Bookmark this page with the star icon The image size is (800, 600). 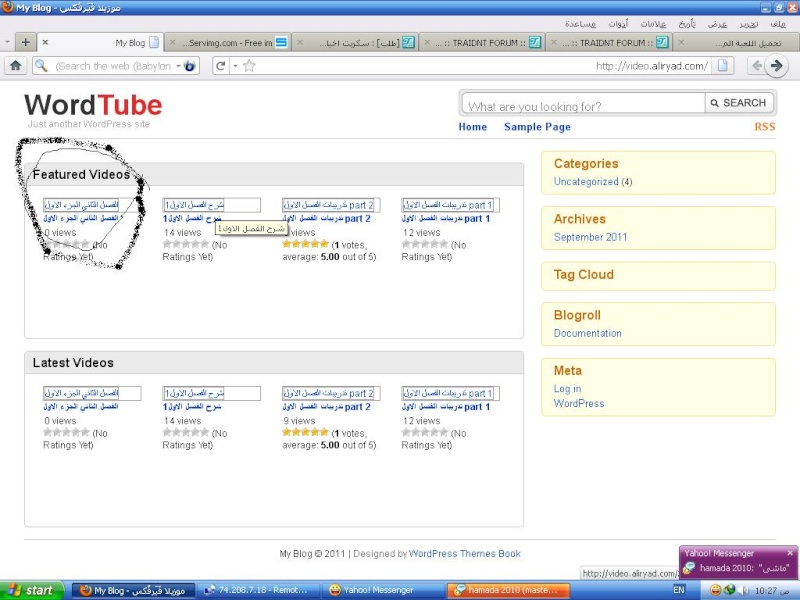coord(249,66)
